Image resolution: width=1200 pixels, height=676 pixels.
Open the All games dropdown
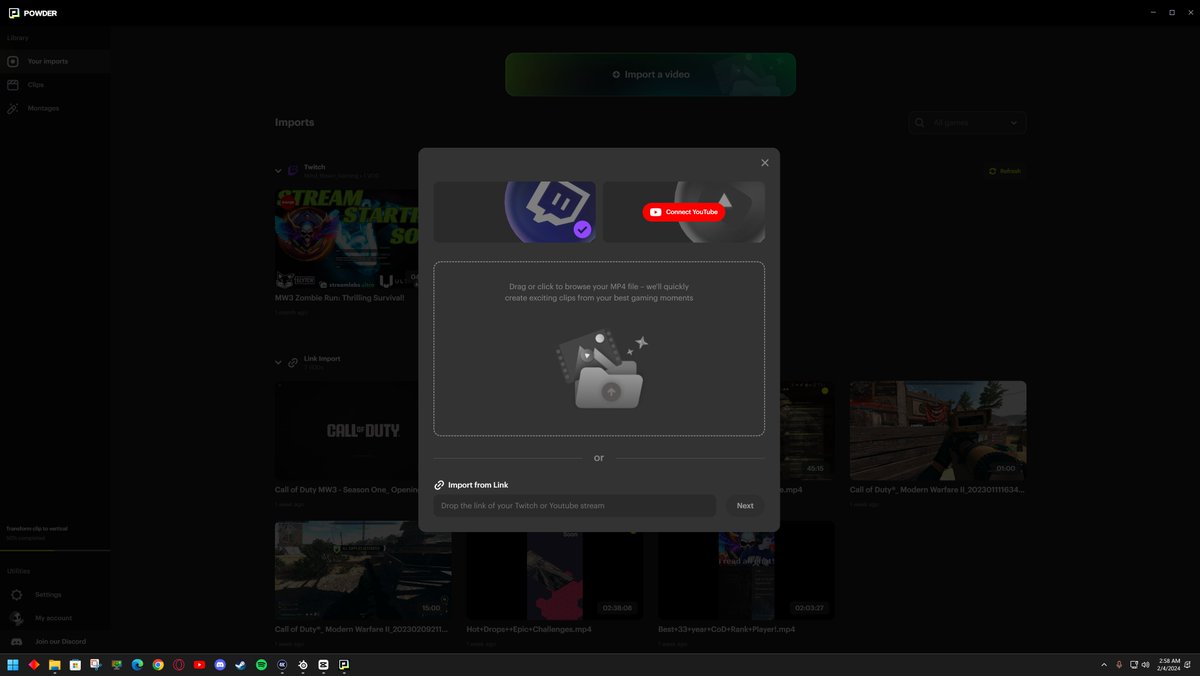tap(968, 122)
